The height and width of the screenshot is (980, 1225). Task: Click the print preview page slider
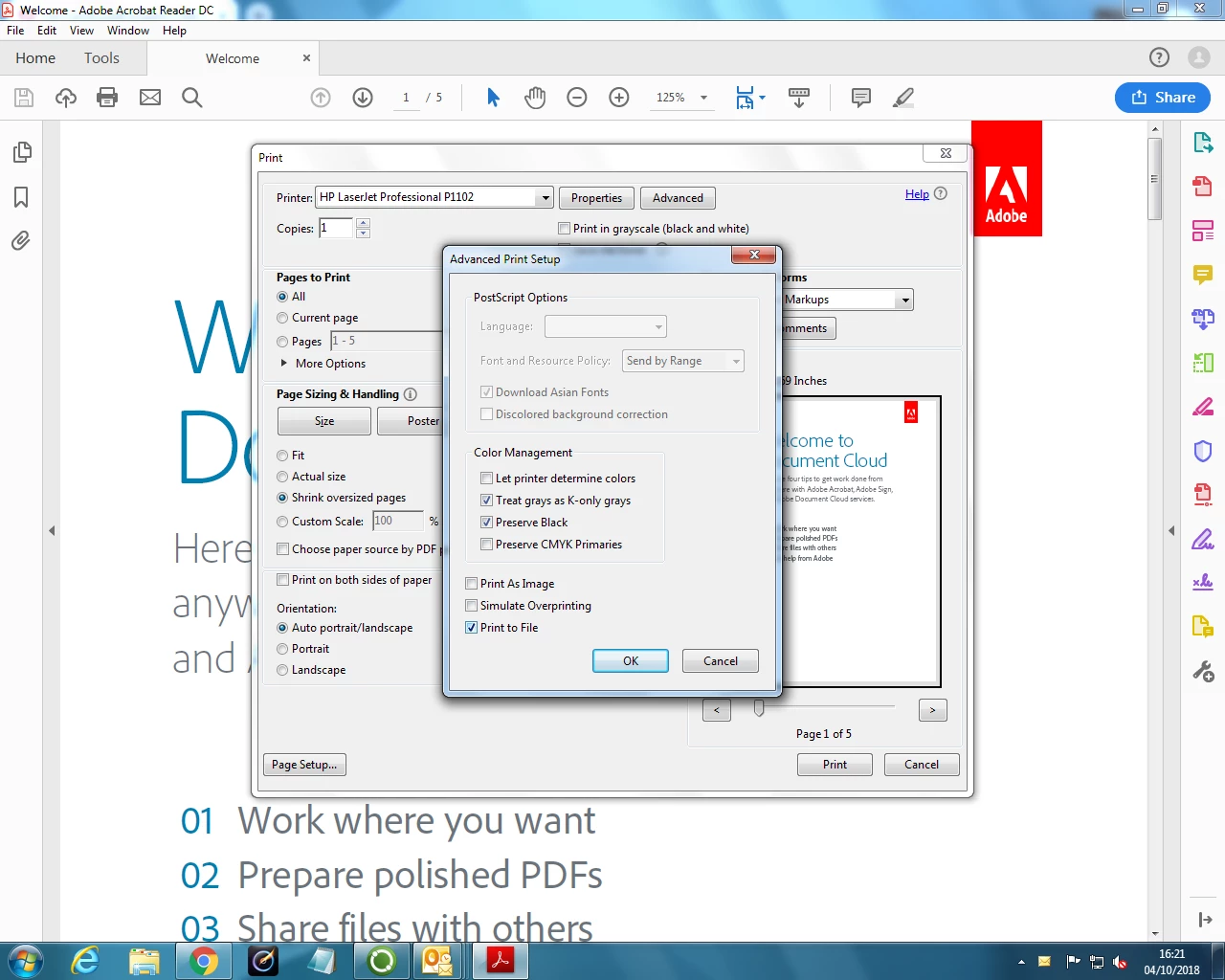pyautogui.click(x=759, y=708)
